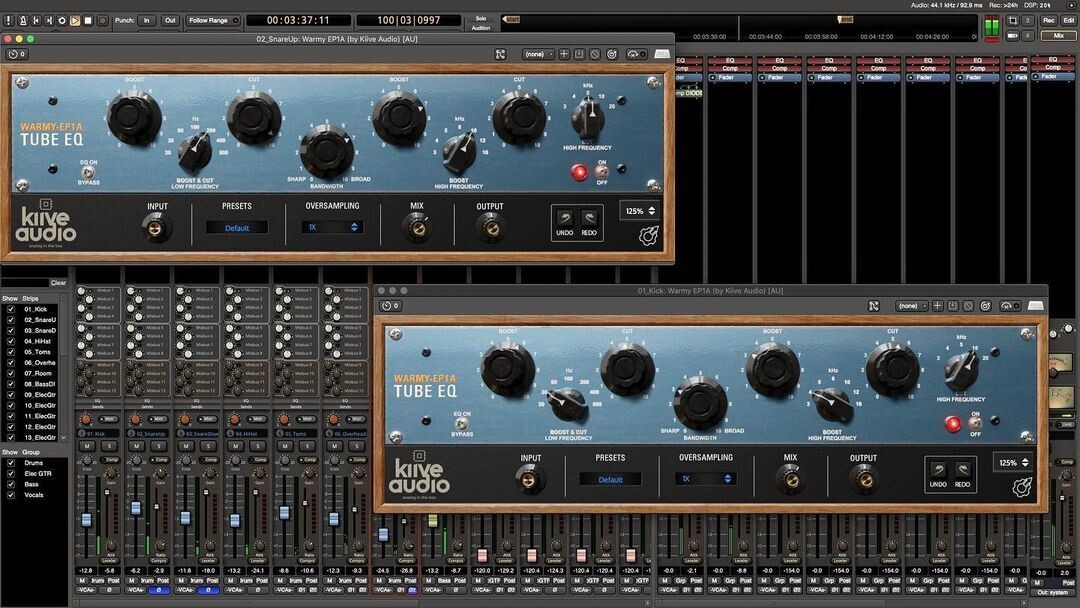Uncheck the 07_Room strip visibility checkbox
This screenshot has width=1080, height=608.
click(x=11, y=373)
